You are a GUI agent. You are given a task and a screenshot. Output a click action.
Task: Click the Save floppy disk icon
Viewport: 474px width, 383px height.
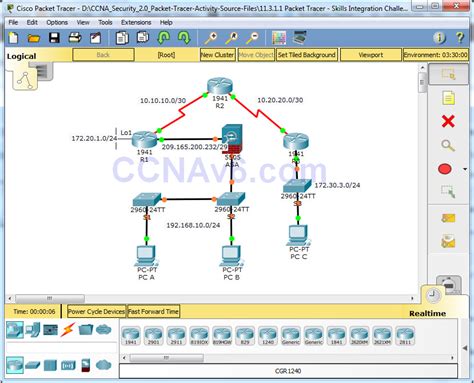(x=54, y=38)
